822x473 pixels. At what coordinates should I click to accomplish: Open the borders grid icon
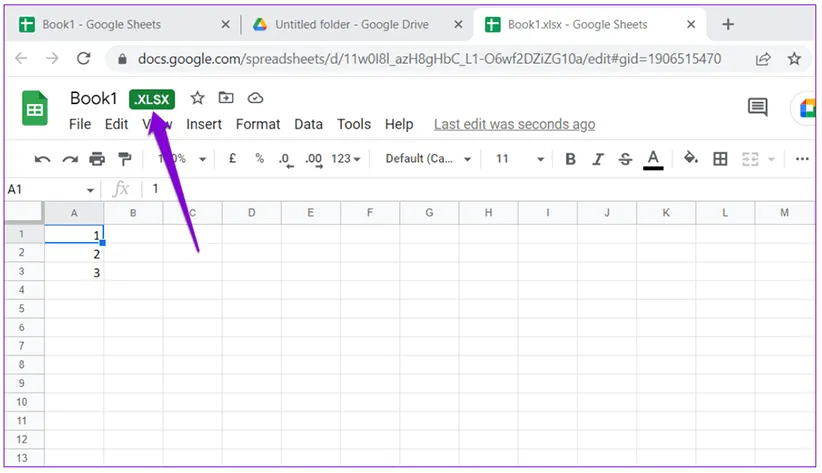720,159
